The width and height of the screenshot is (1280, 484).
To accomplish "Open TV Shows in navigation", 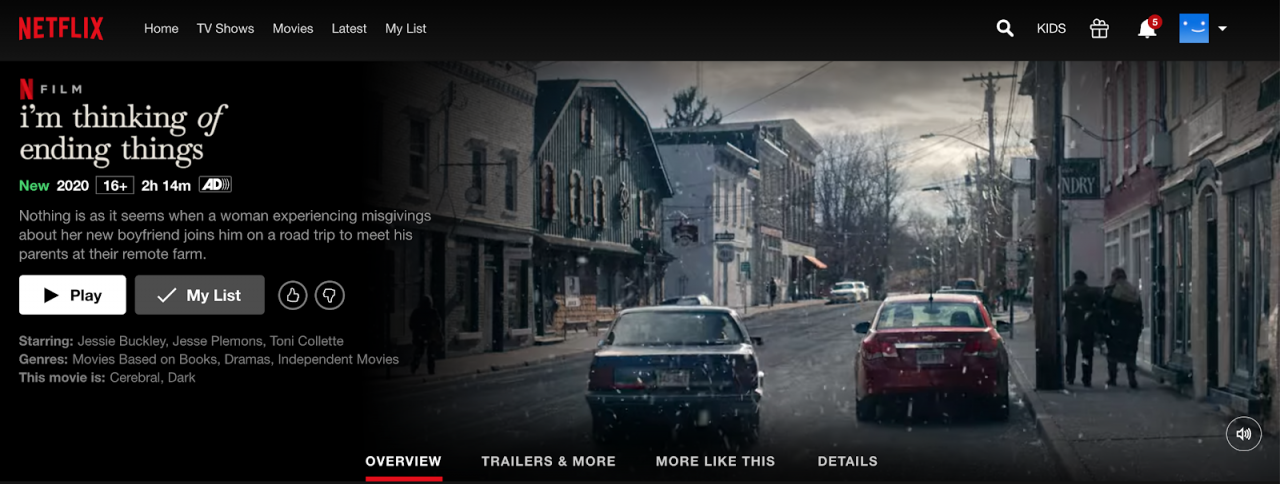I will [225, 28].
